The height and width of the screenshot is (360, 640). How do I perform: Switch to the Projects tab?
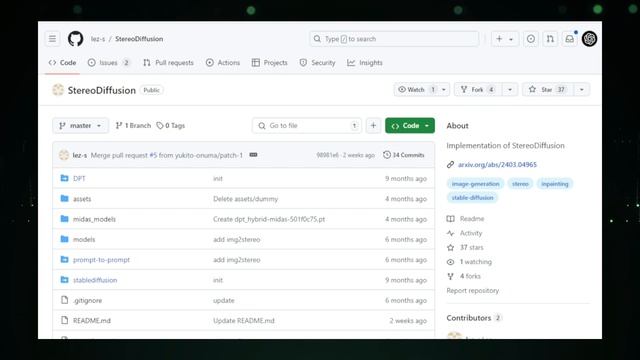pyautogui.click(x=270, y=62)
